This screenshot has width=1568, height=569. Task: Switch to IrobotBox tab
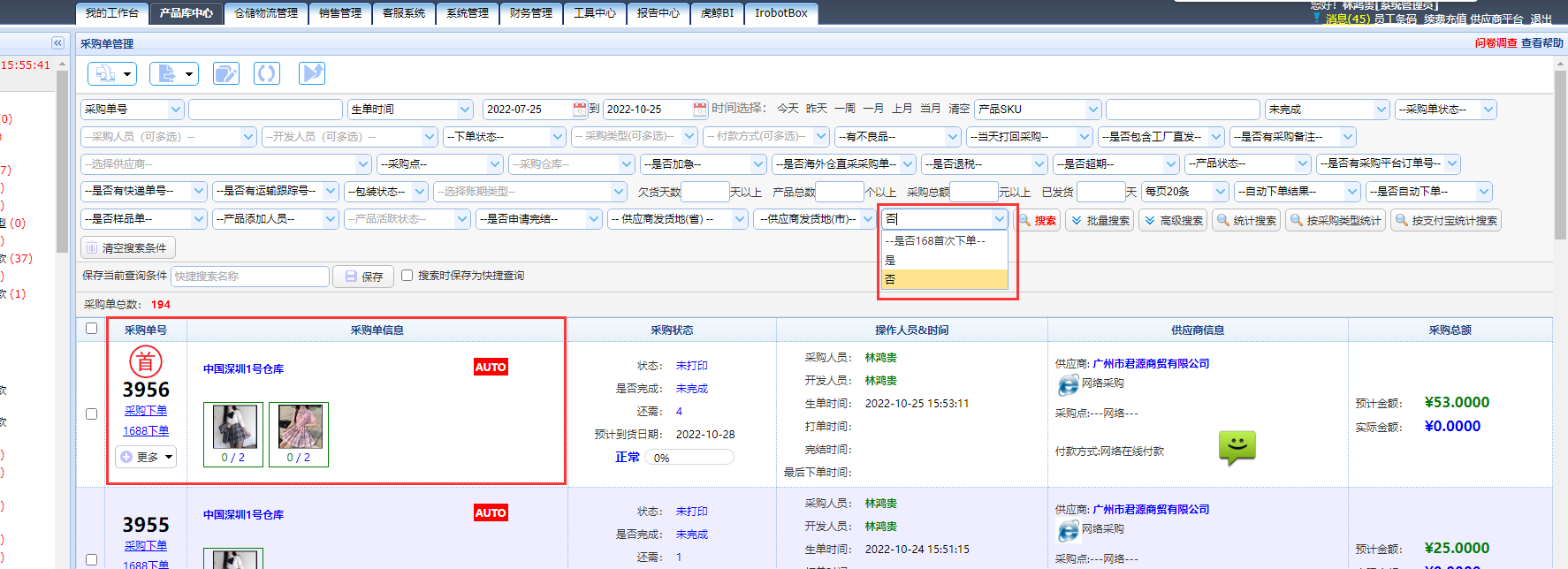(x=781, y=13)
